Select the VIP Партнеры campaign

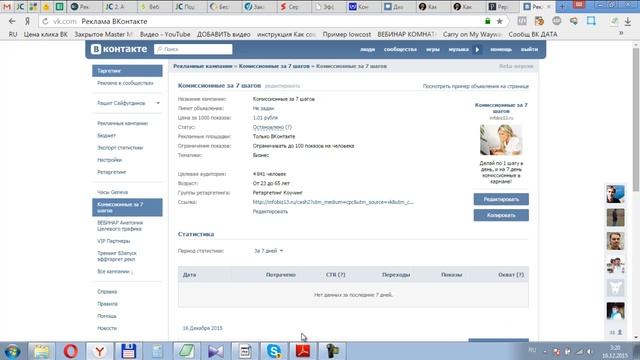(113, 241)
